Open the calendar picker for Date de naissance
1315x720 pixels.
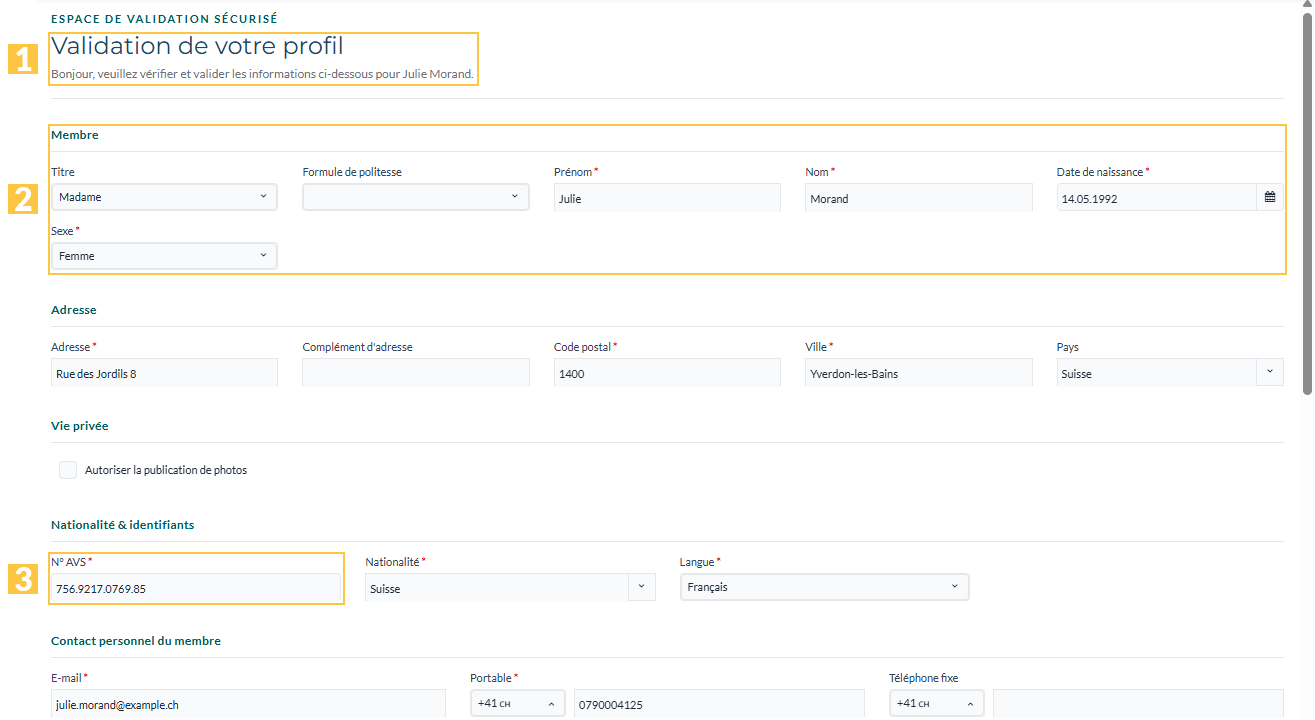point(1270,198)
